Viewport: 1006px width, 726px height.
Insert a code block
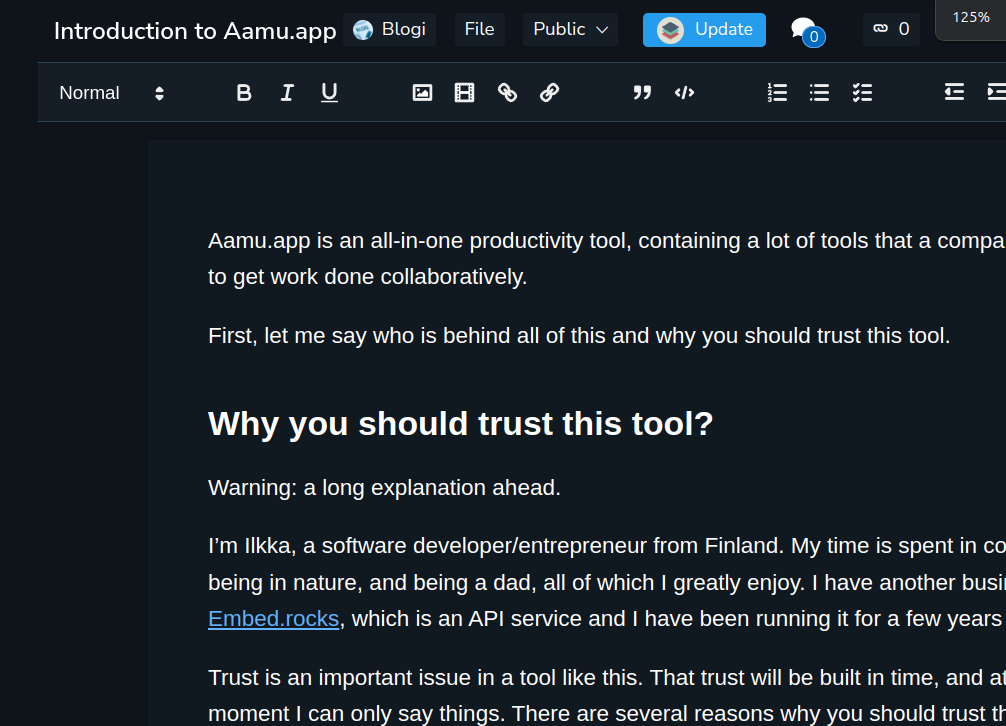(x=684, y=93)
